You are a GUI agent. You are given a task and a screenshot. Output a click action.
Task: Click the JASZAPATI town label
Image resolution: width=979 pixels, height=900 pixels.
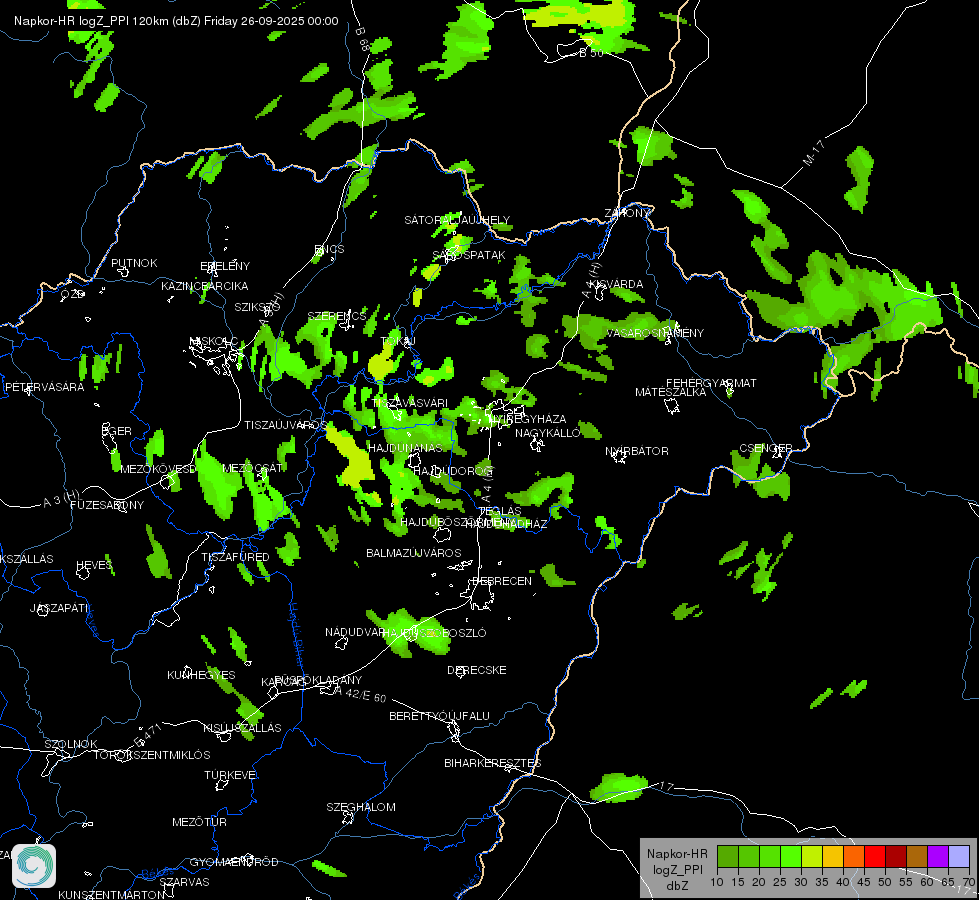click(x=59, y=608)
